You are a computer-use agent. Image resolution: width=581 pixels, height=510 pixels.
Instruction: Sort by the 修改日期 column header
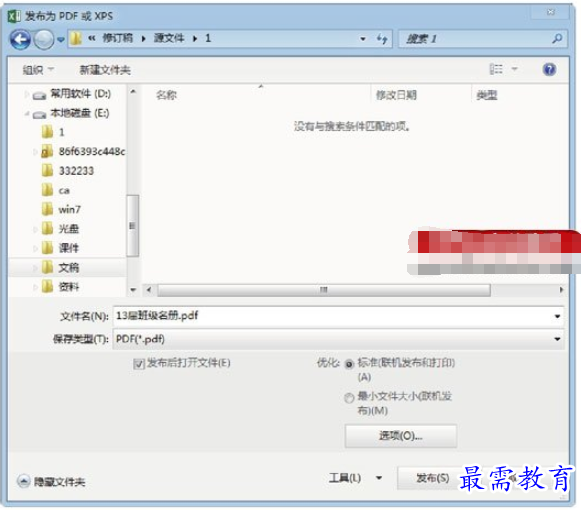pos(396,95)
